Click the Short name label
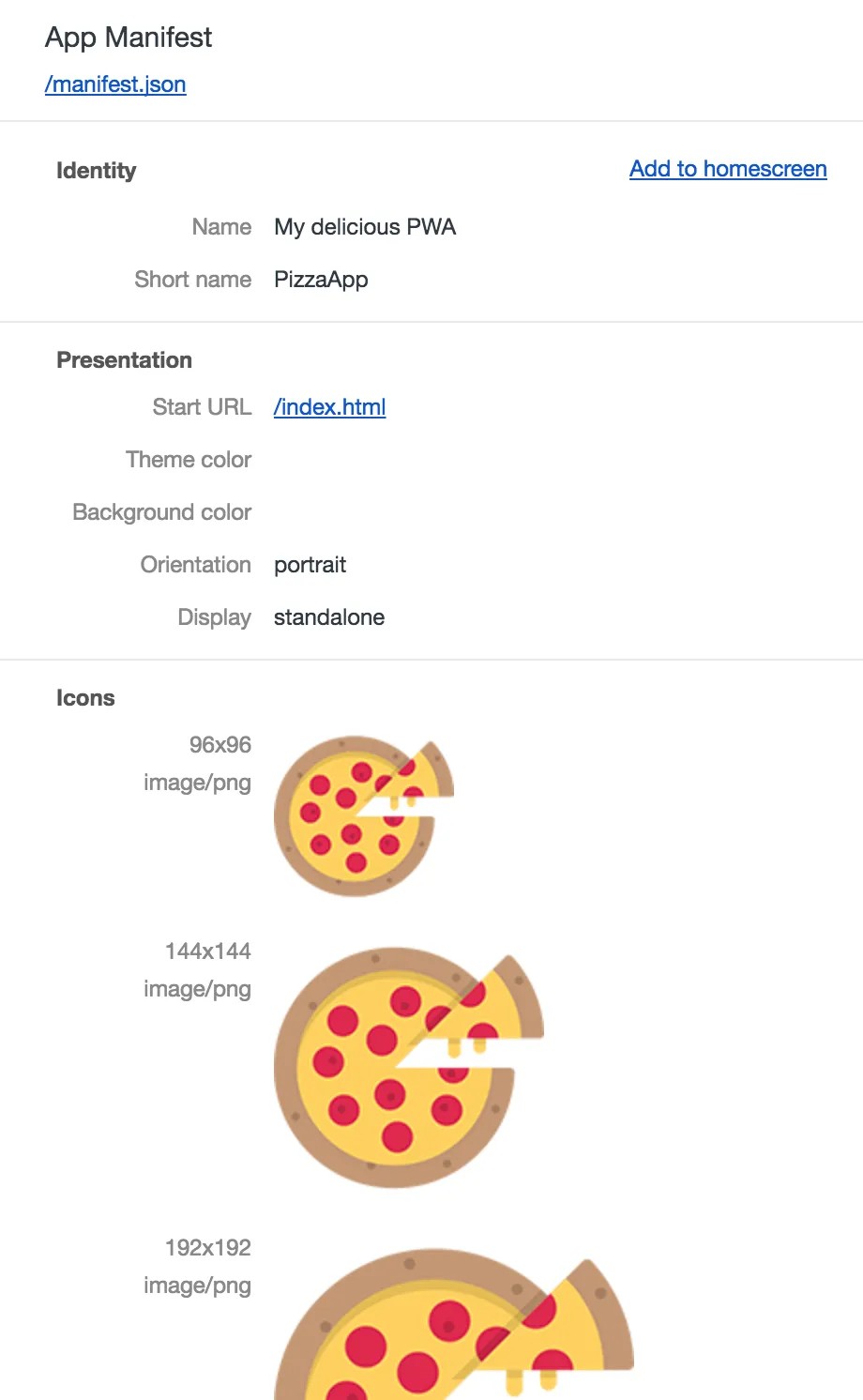Image resolution: width=863 pixels, height=1400 pixels. tap(193, 280)
